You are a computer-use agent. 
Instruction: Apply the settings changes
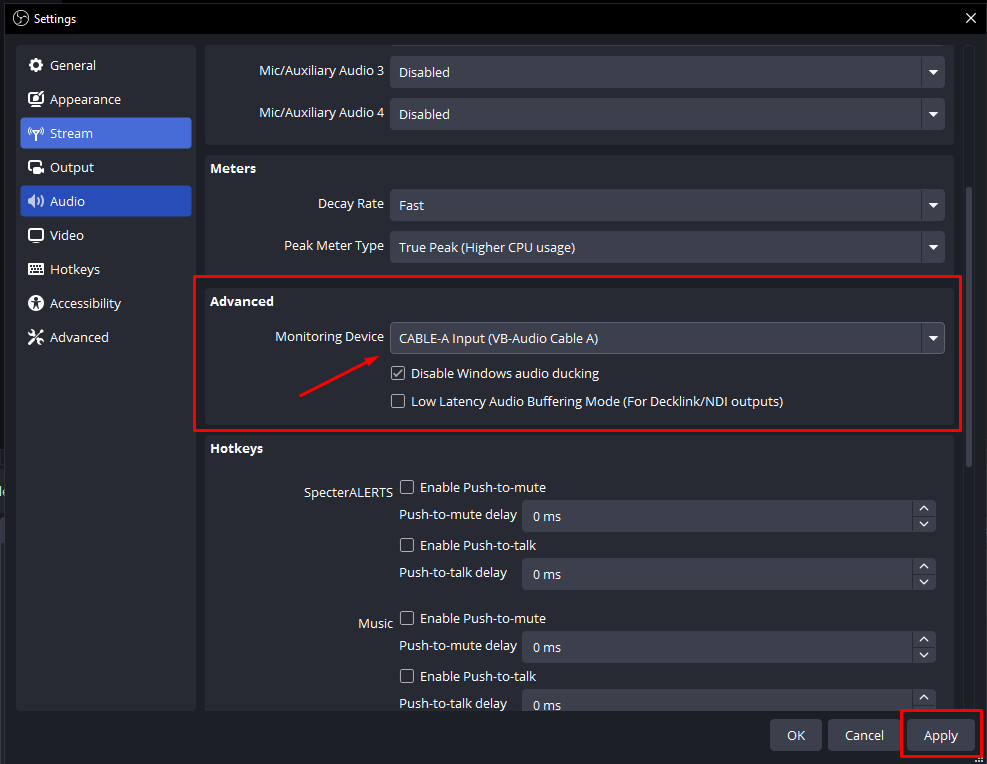(x=940, y=736)
